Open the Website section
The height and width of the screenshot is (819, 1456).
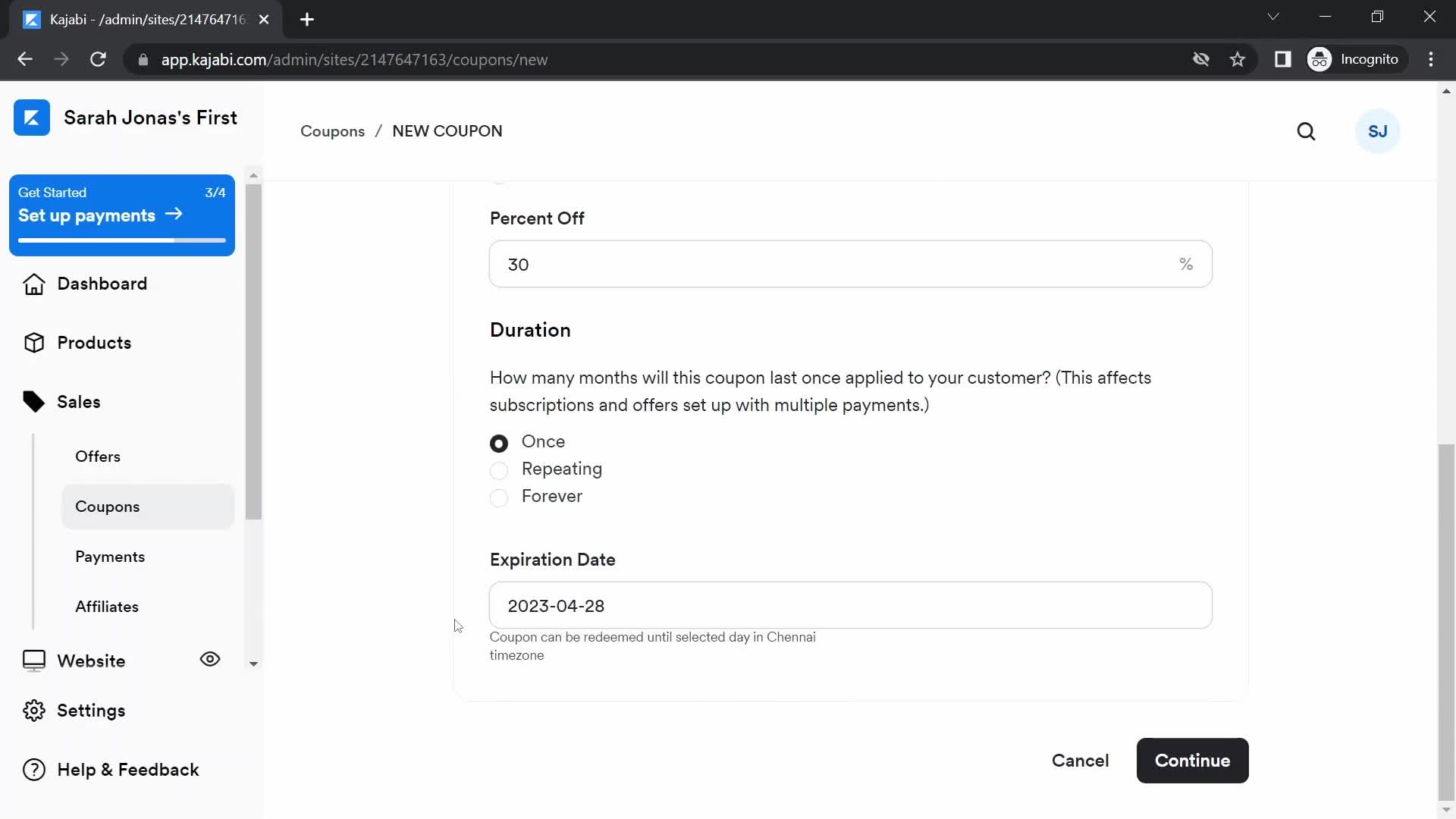point(91,660)
